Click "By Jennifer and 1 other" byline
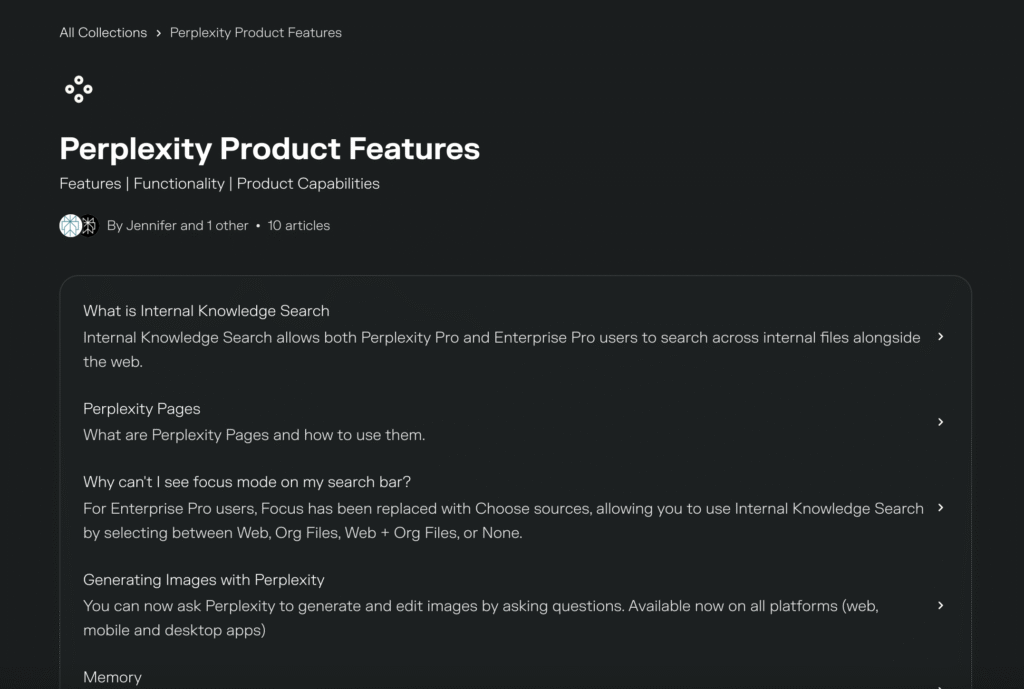This screenshot has height=689, width=1024. pyautogui.click(x=177, y=226)
